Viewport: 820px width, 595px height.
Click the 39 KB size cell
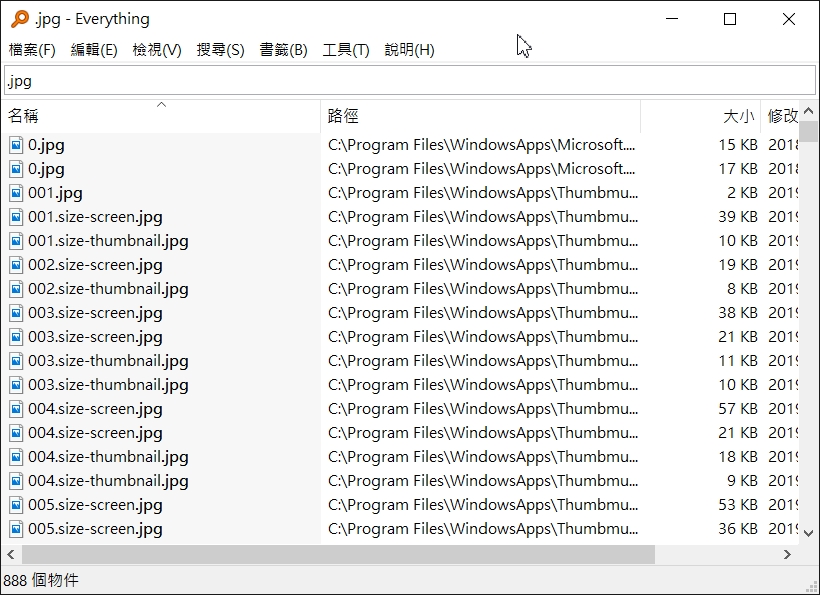737,217
